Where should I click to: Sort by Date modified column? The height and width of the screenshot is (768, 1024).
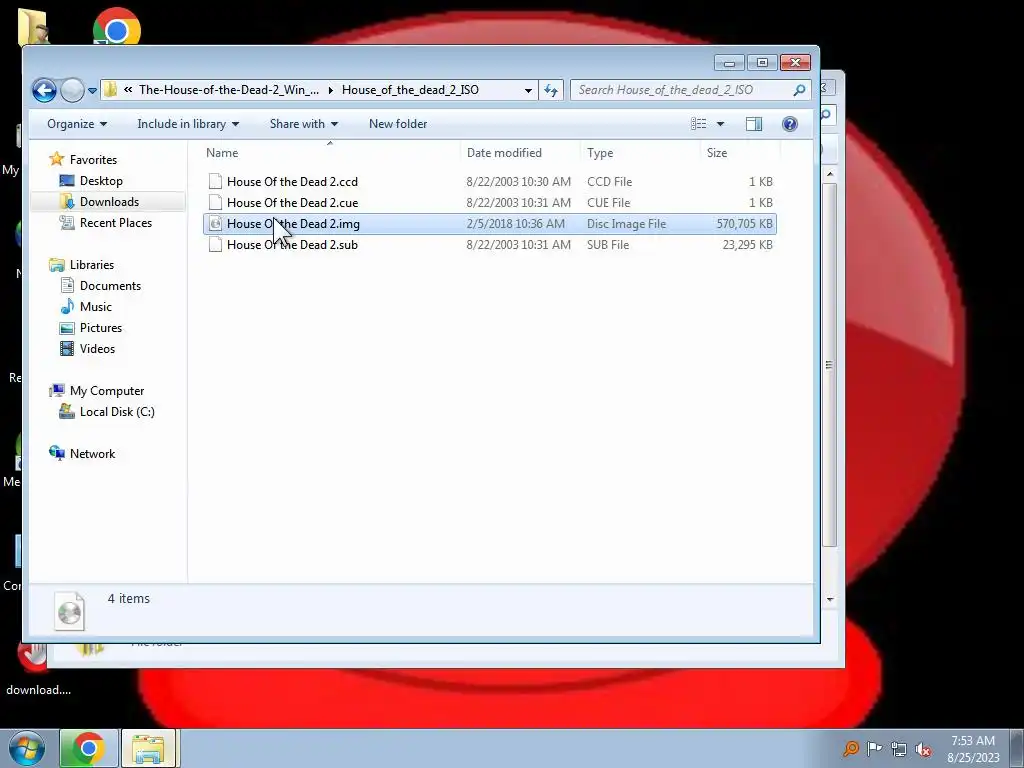[x=504, y=153]
